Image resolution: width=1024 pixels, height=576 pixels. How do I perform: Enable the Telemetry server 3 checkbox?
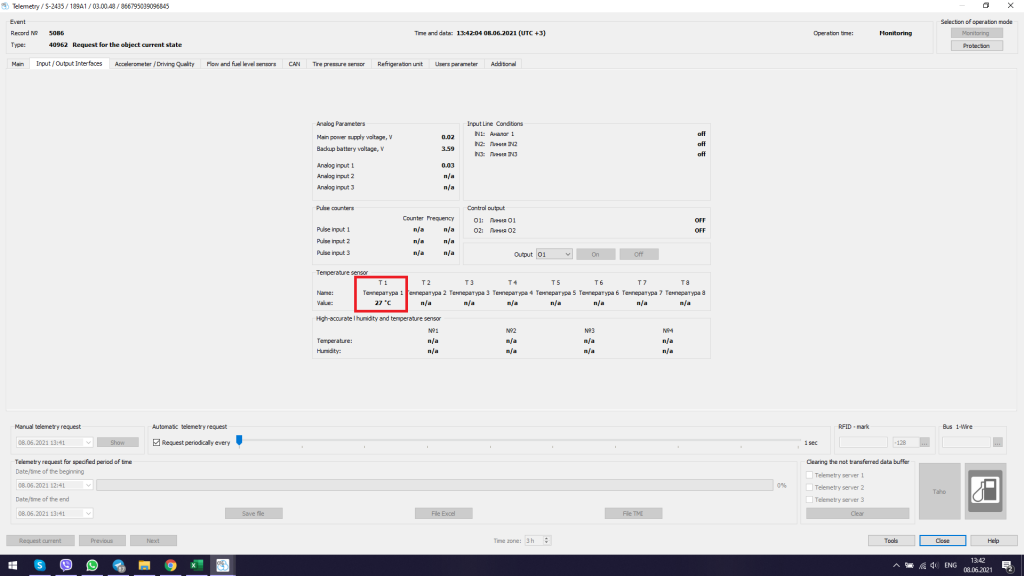click(810, 499)
